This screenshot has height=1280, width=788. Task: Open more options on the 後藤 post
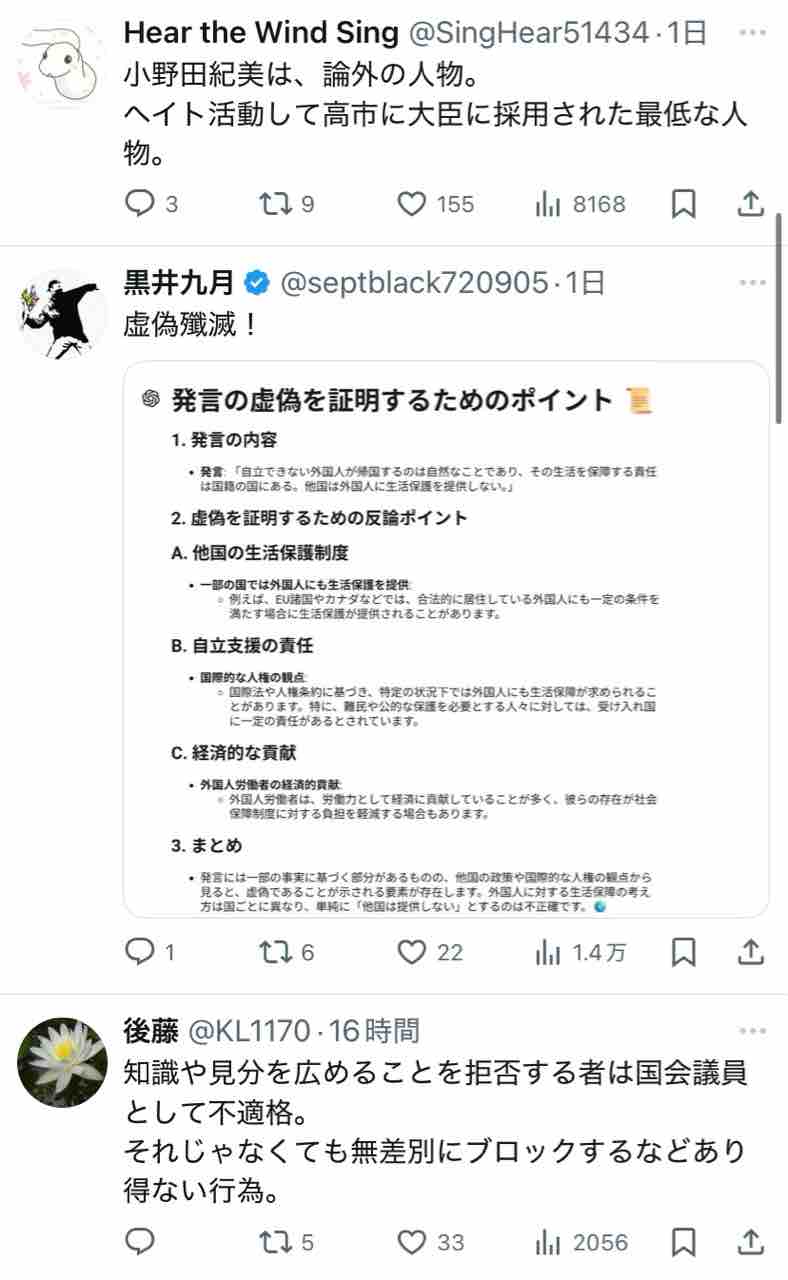[x=752, y=1029]
